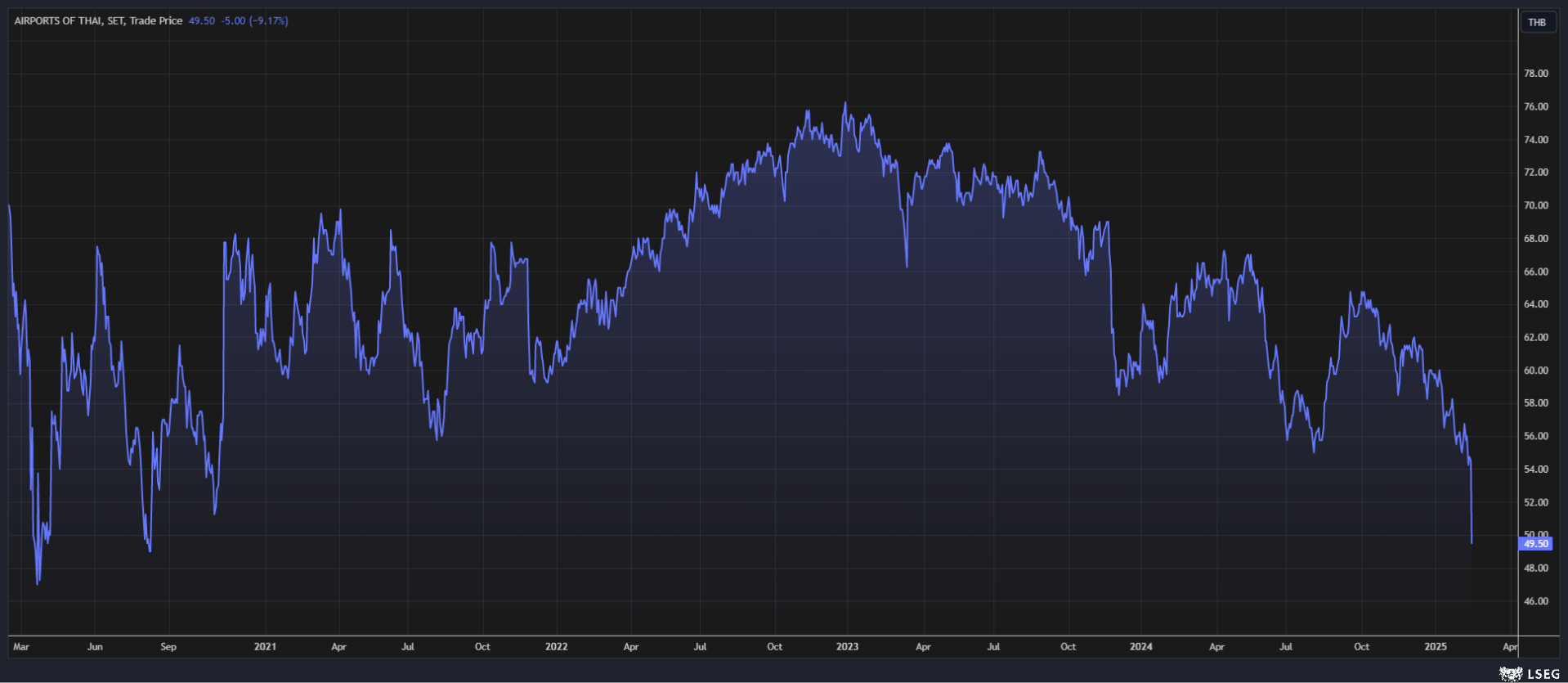Click the 46.00 price axis label
Image resolution: width=1568 pixels, height=683 pixels.
pyautogui.click(x=1535, y=601)
